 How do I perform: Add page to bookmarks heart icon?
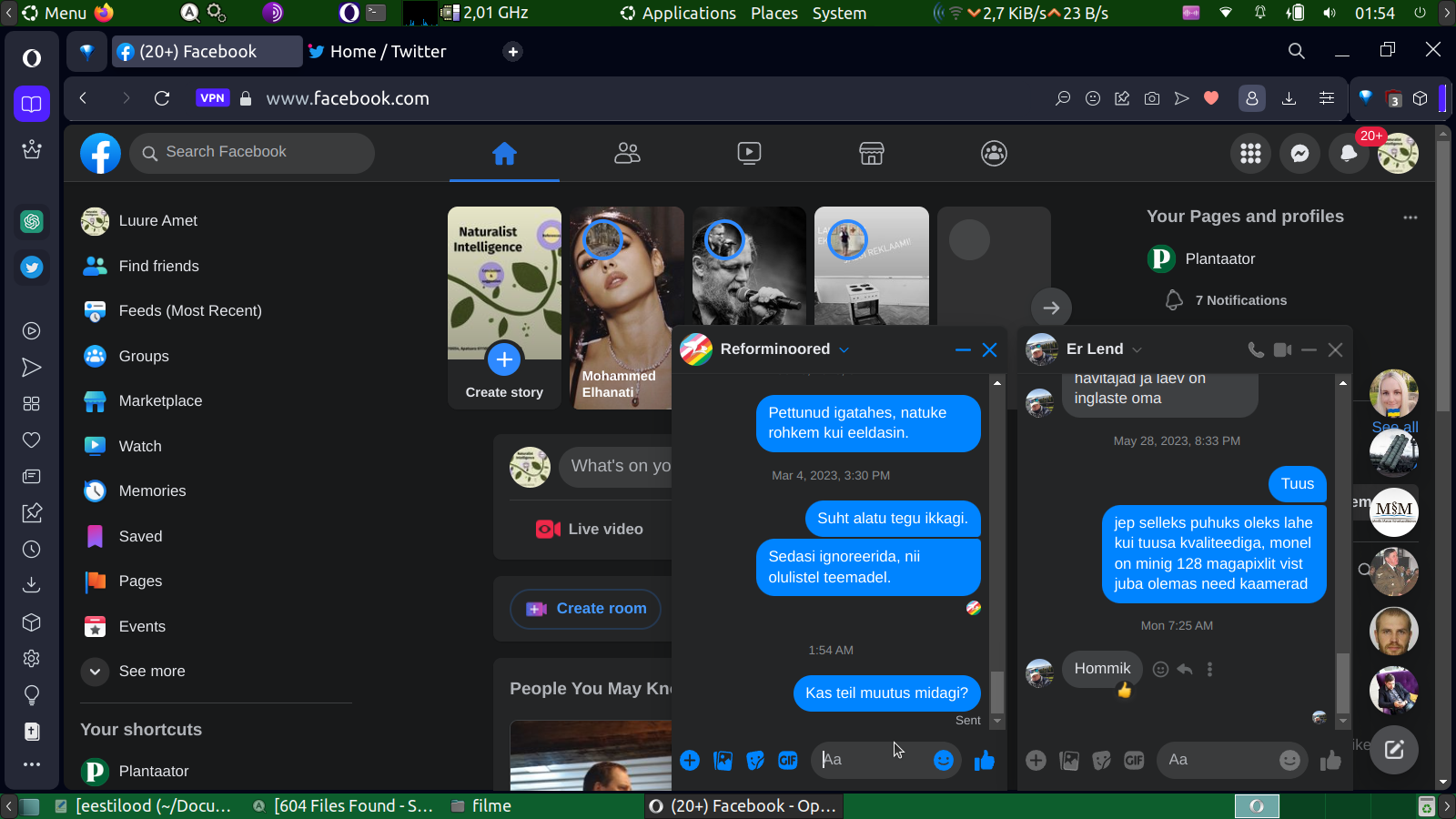1211,98
